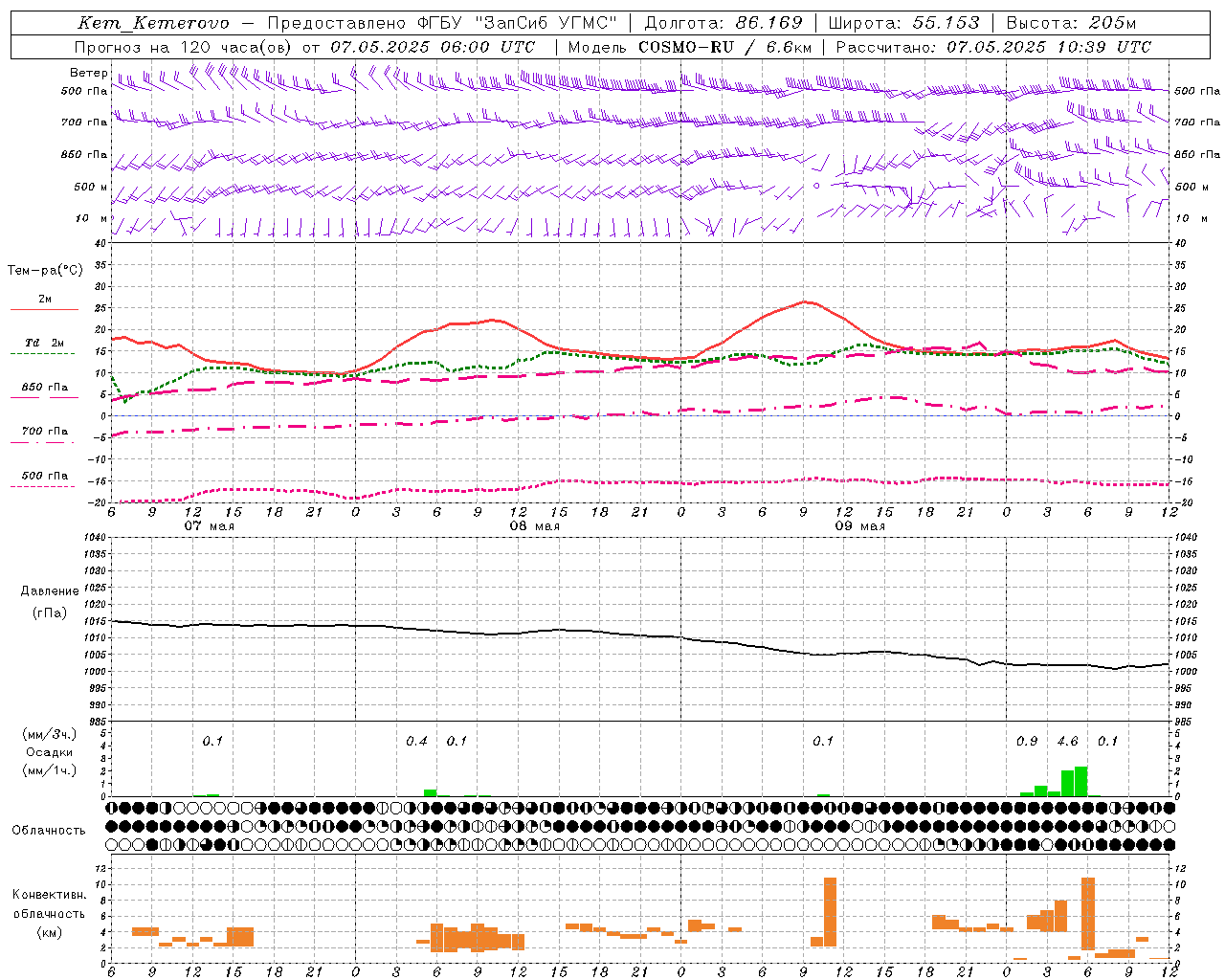The height and width of the screenshot is (980, 1225).
Task: Click the Рассчитано: 07.05.2025 10:39 UTC text
Action: (x=993, y=46)
